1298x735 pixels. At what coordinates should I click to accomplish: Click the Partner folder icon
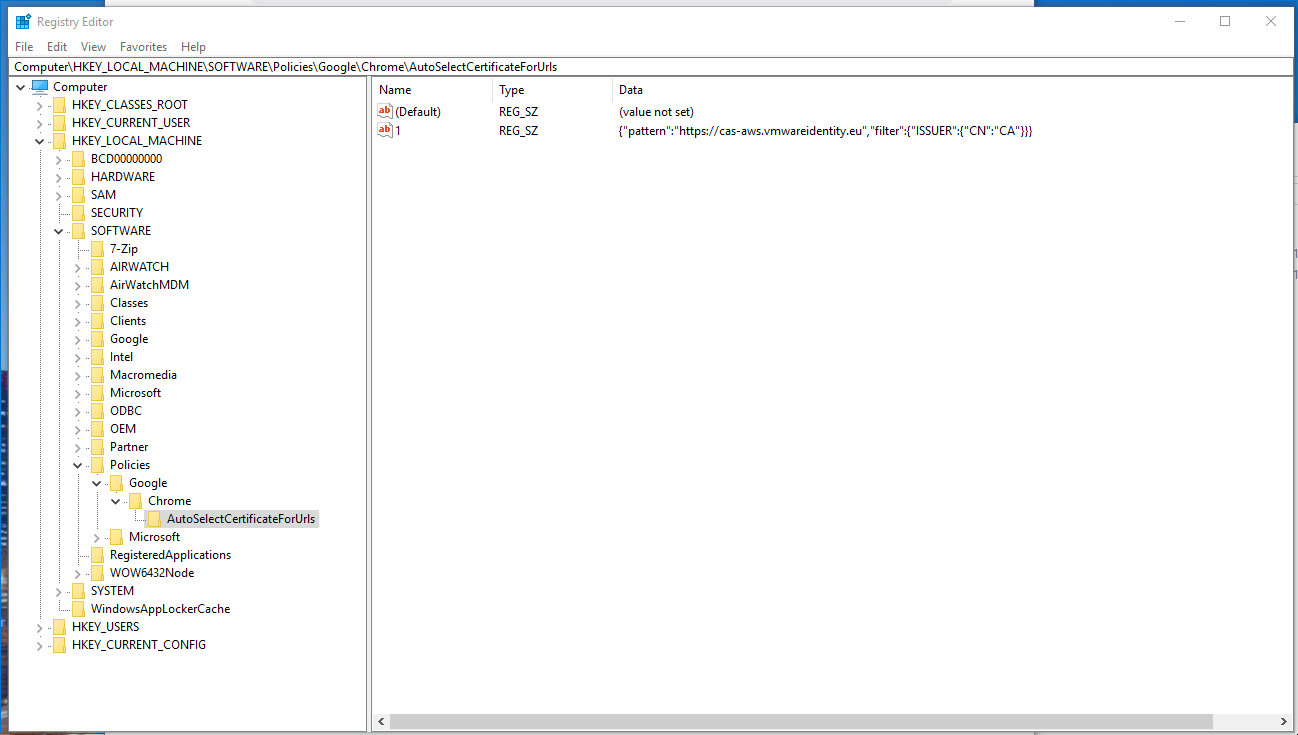tap(97, 447)
